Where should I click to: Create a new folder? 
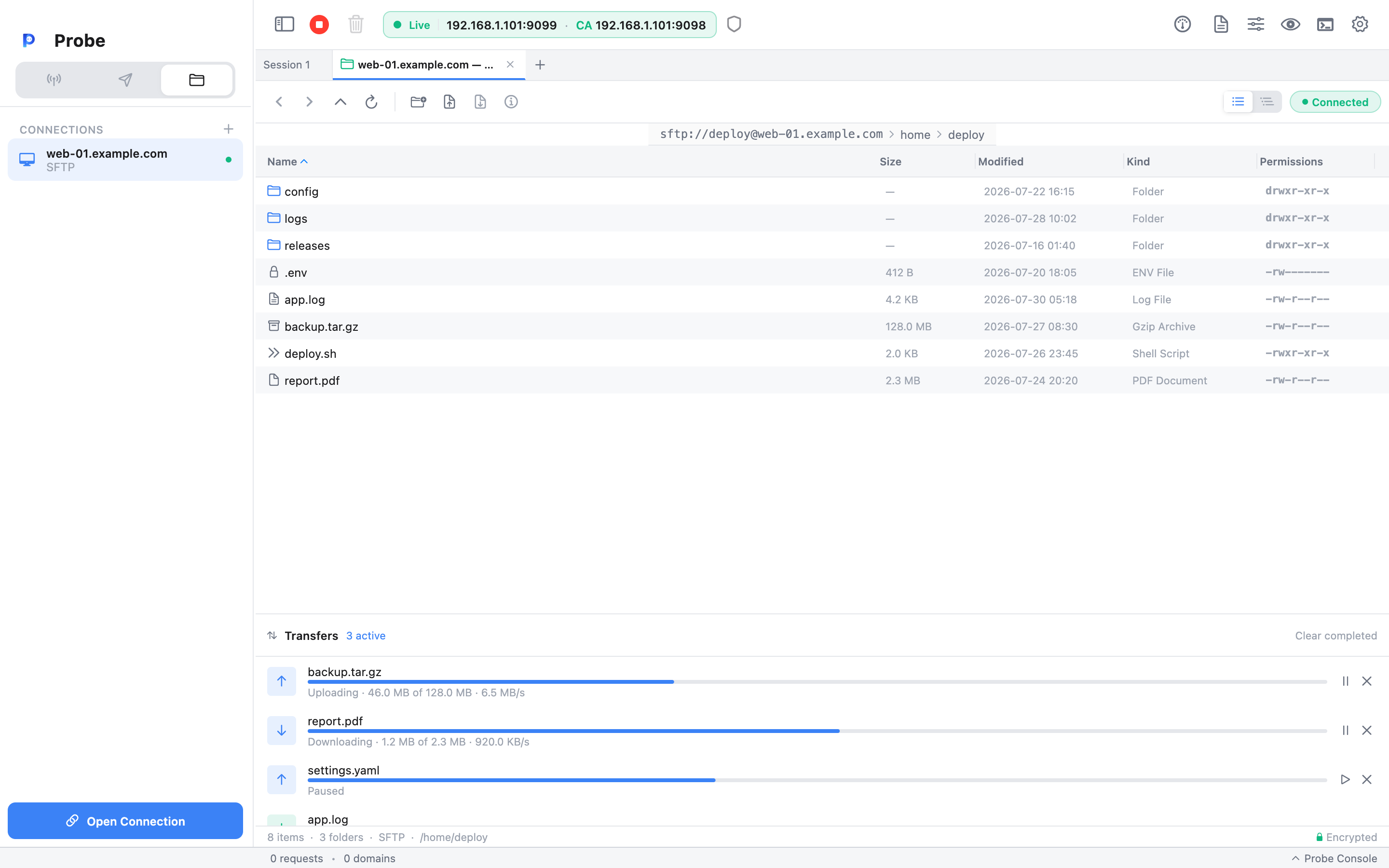tap(419, 102)
